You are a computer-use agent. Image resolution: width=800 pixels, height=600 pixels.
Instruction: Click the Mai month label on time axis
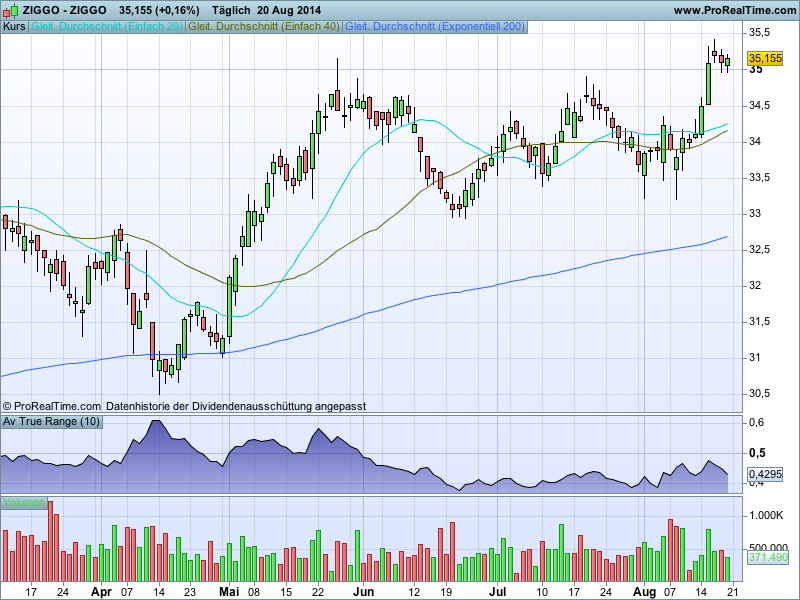(229, 592)
